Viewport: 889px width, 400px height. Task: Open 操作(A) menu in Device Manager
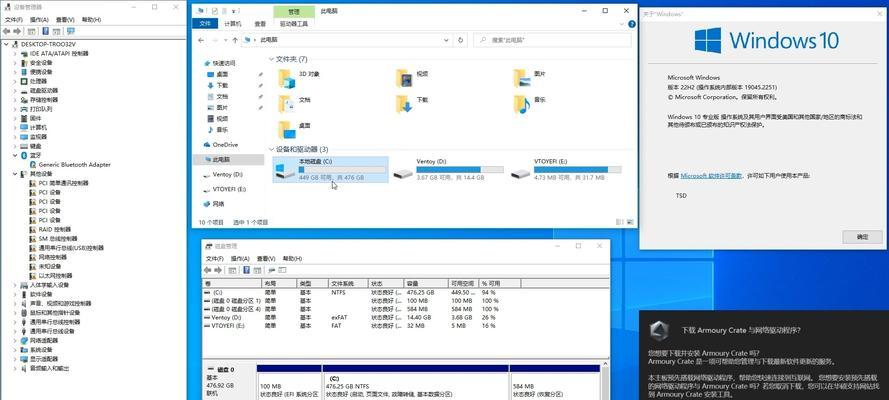coord(39,20)
